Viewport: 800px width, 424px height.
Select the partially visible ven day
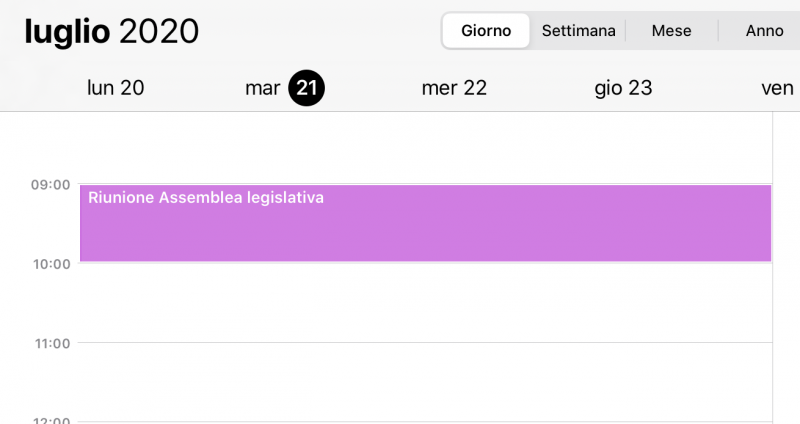point(777,88)
